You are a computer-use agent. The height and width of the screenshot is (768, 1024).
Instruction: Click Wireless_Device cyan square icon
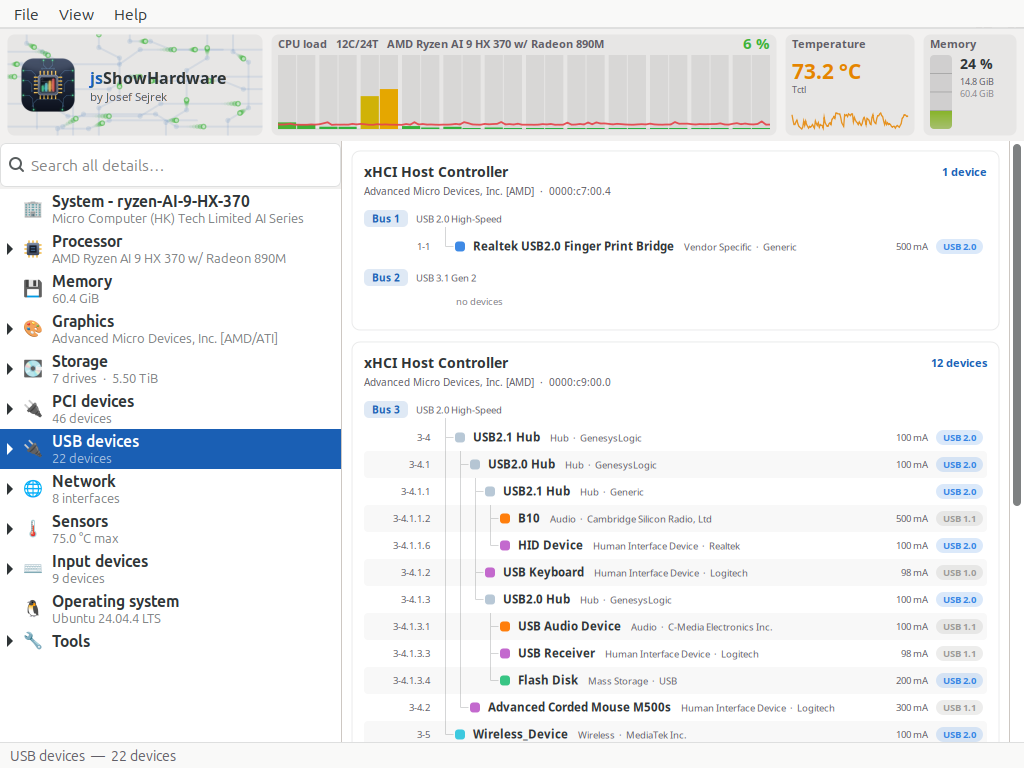(x=460, y=734)
